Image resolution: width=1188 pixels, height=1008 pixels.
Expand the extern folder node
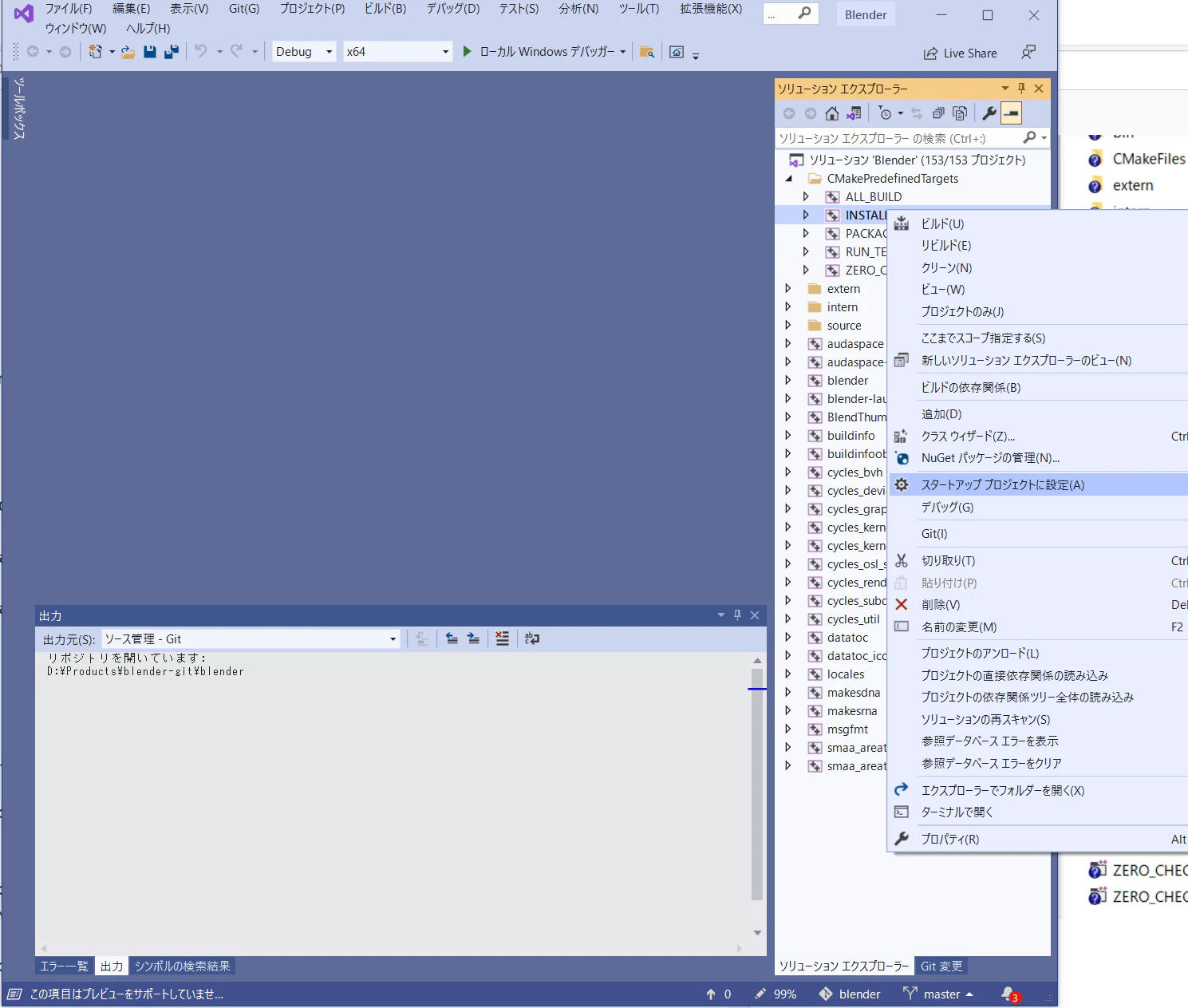788,288
